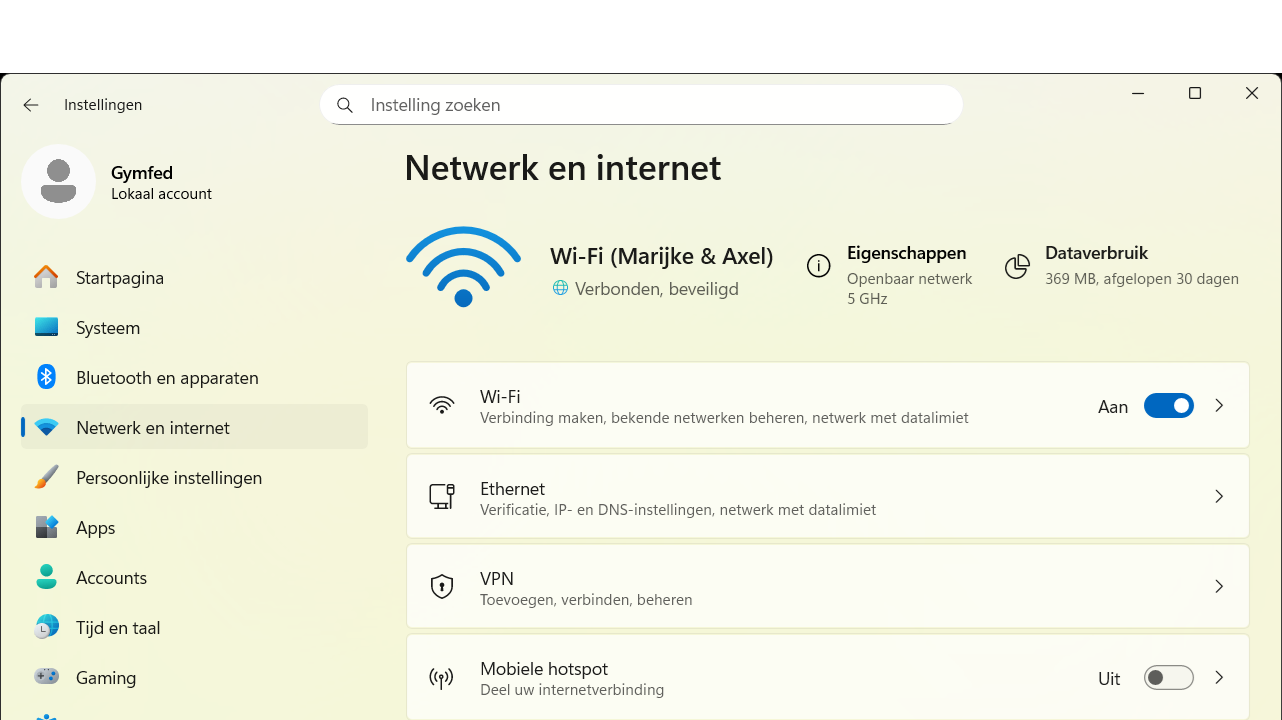This screenshot has height=720, width=1282.
Task: Click the Bluetooth en apparaten icon
Action: pos(46,377)
